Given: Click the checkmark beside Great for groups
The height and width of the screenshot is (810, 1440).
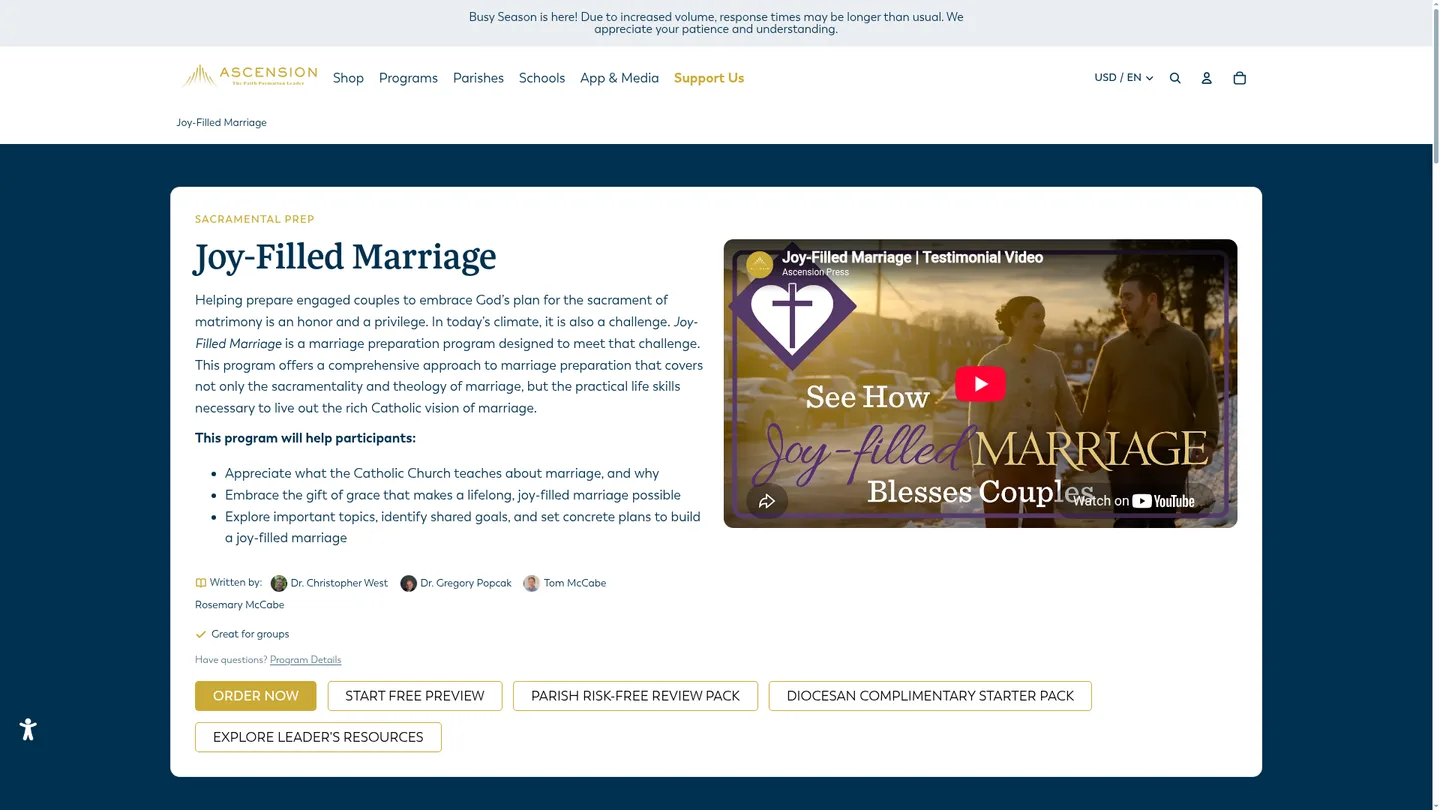Looking at the screenshot, I should click(201, 634).
